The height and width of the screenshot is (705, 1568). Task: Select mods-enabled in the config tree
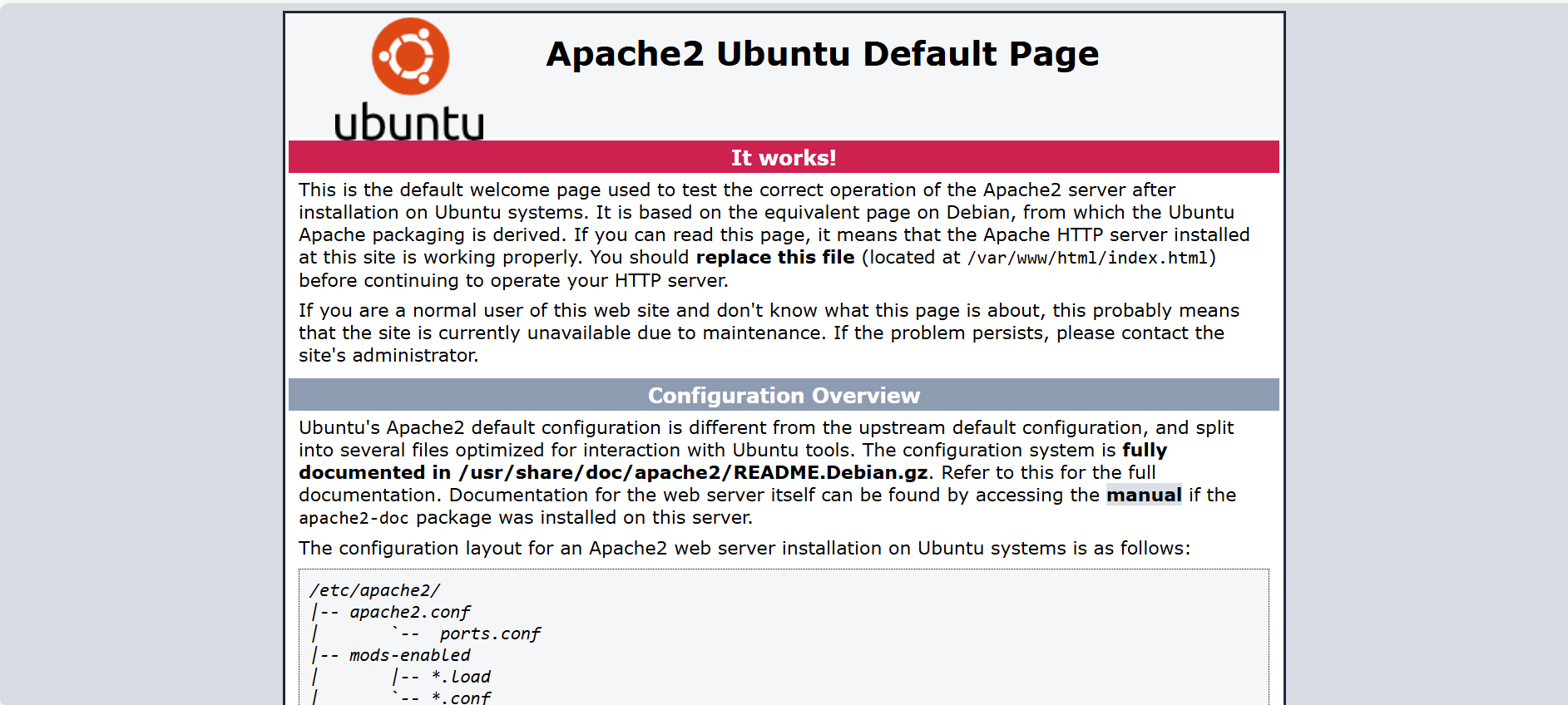pos(409,655)
